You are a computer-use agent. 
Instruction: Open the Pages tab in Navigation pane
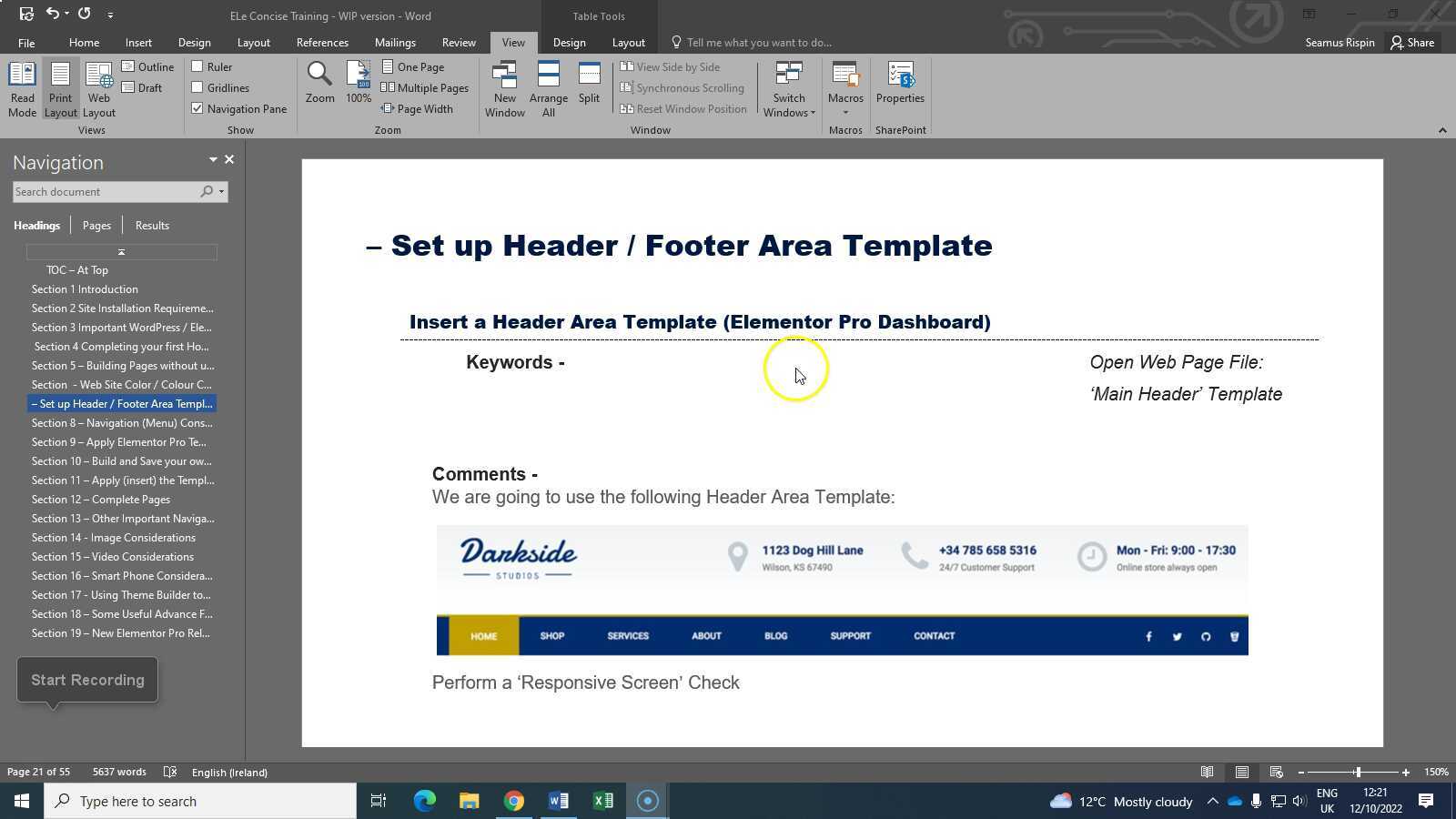[x=96, y=225]
